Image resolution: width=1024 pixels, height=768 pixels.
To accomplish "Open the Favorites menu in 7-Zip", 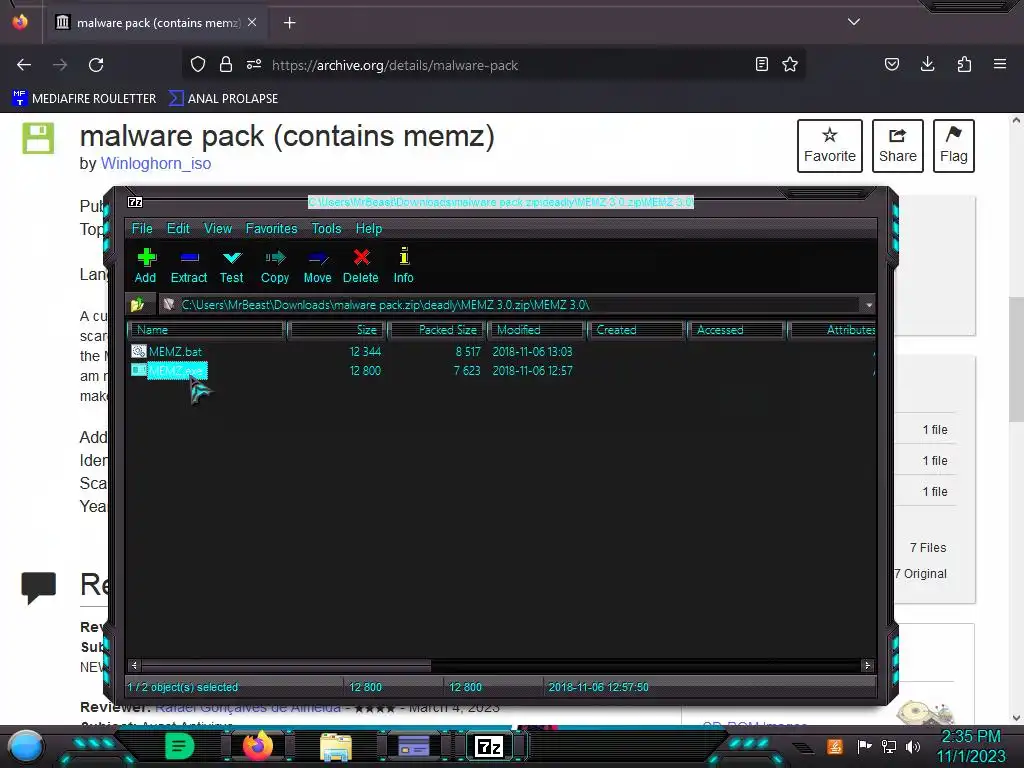I will tap(271, 229).
